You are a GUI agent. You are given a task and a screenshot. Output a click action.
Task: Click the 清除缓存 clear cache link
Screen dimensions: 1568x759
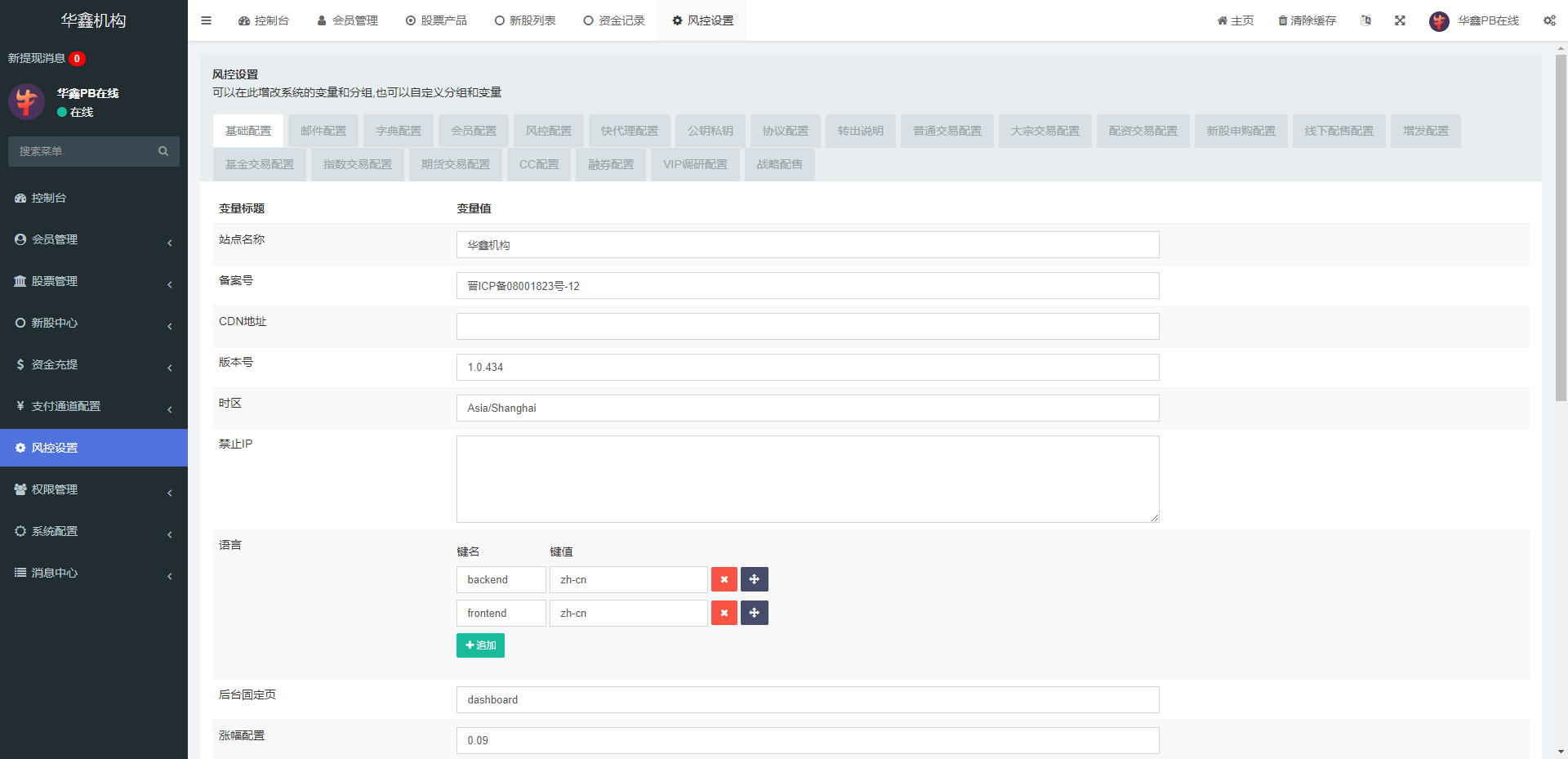1307,20
